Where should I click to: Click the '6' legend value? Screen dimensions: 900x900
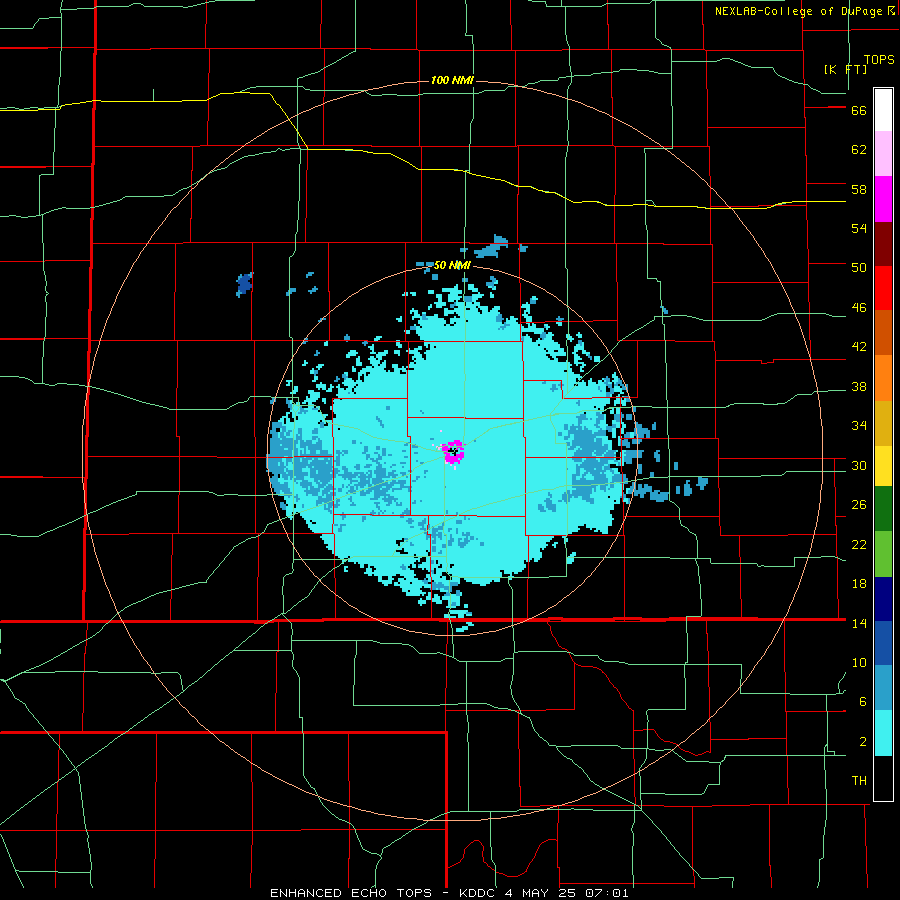pyautogui.click(x=863, y=702)
